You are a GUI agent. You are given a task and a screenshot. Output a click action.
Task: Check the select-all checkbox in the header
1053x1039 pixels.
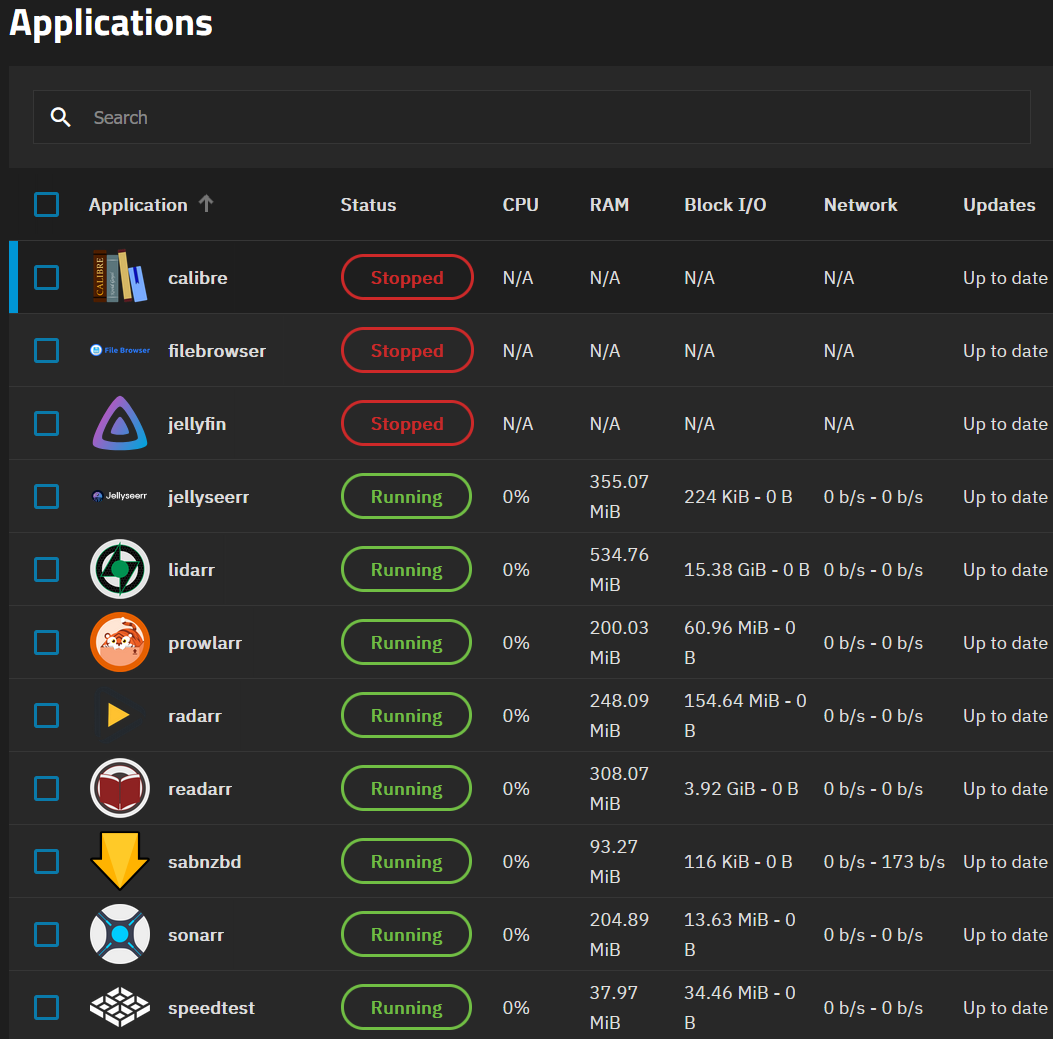click(x=46, y=204)
